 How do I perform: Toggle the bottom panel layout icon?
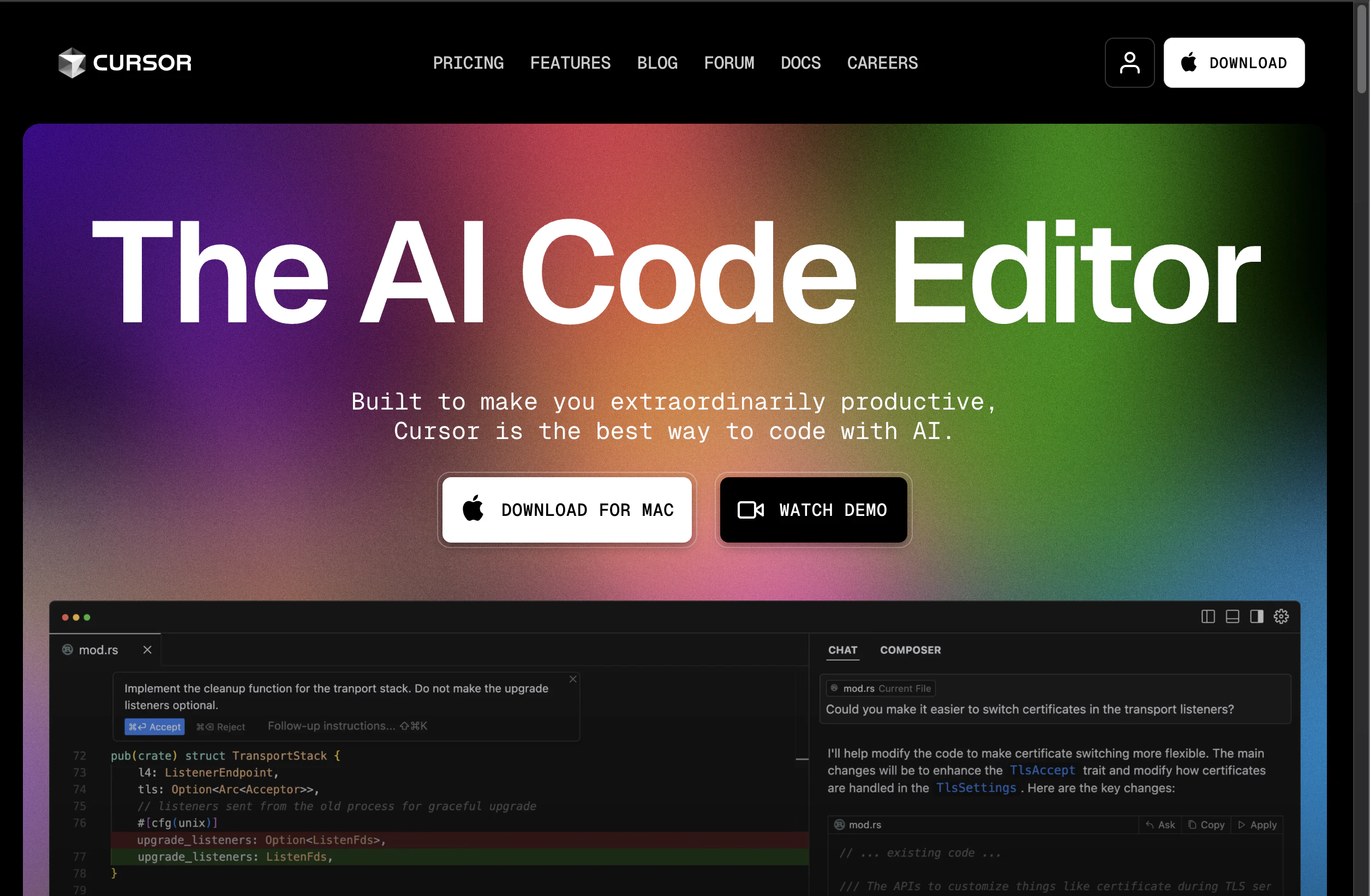1233,616
